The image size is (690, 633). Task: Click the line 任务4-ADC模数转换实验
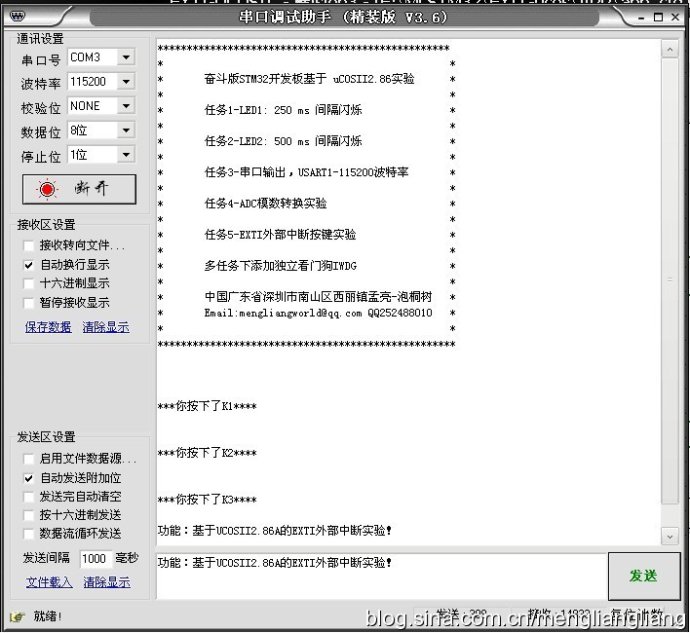265,204
